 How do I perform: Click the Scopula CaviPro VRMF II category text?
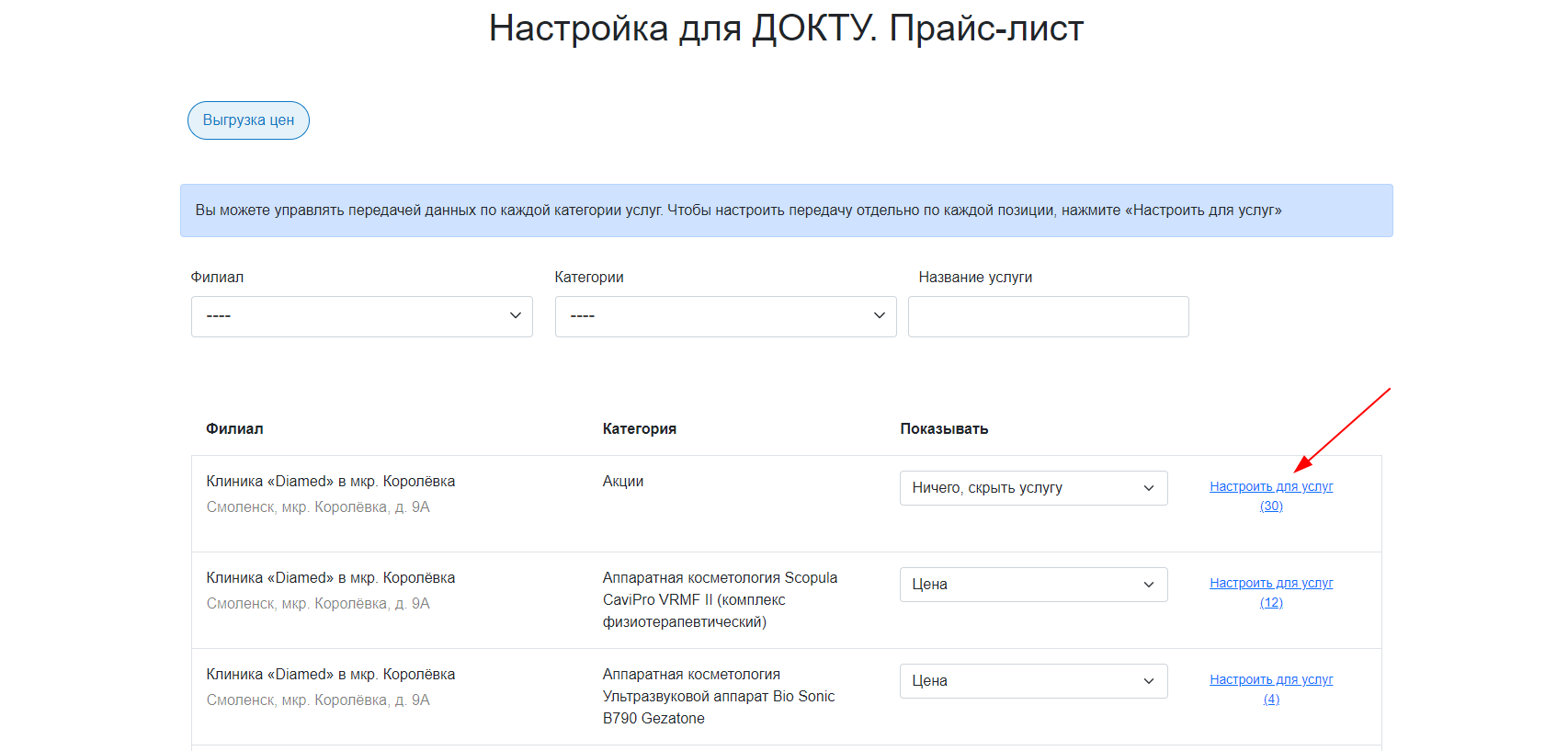[721, 600]
